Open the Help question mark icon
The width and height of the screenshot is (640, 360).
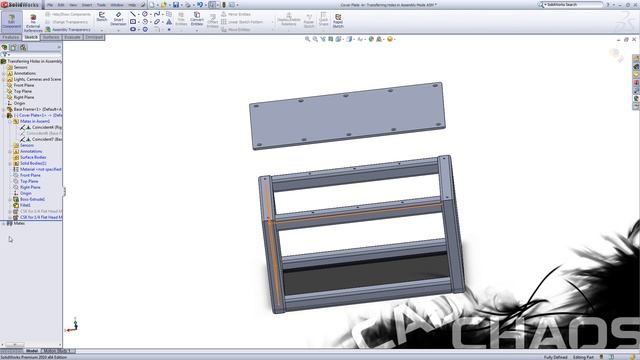pyautogui.click(x=608, y=4)
